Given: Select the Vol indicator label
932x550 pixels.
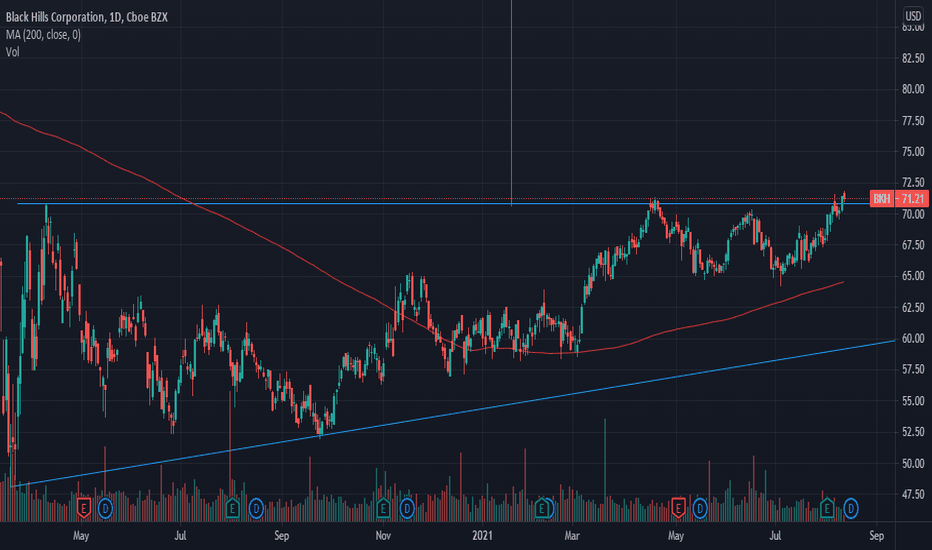Looking at the screenshot, I should click(12, 52).
